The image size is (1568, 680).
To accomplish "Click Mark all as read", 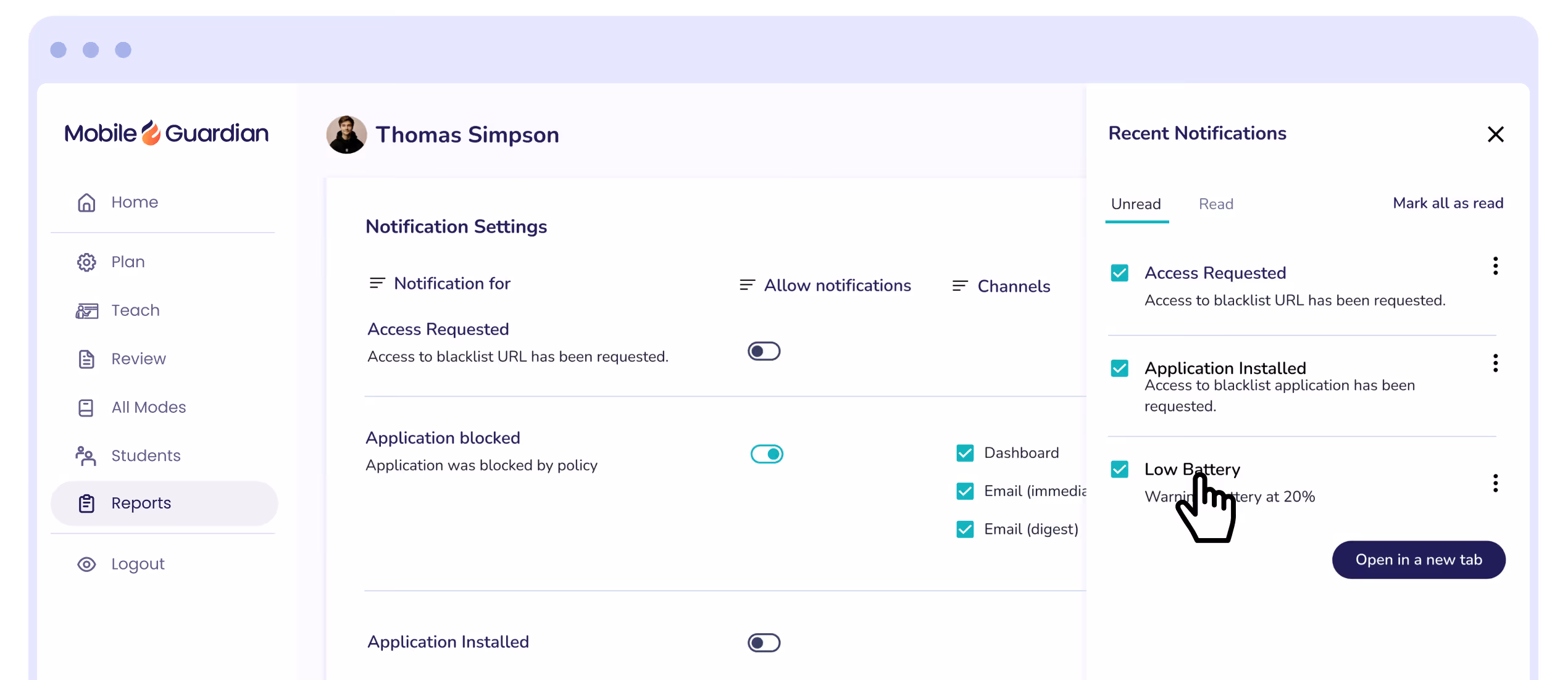I will pyautogui.click(x=1448, y=204).
